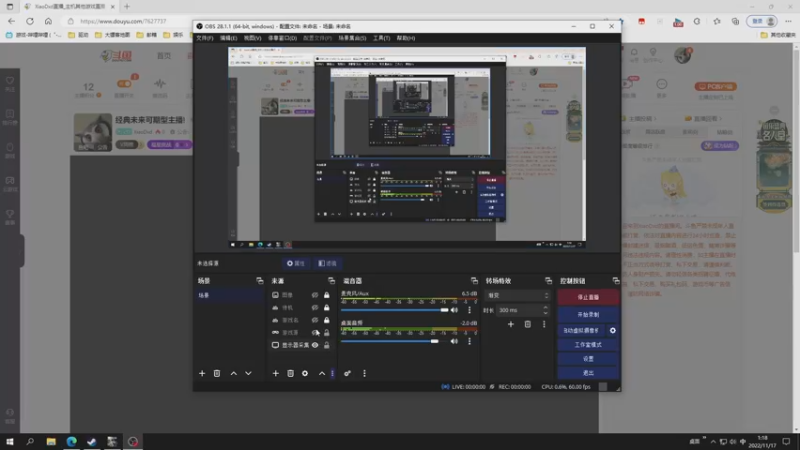Move the scene up with the Scenes up arrow

234,373
